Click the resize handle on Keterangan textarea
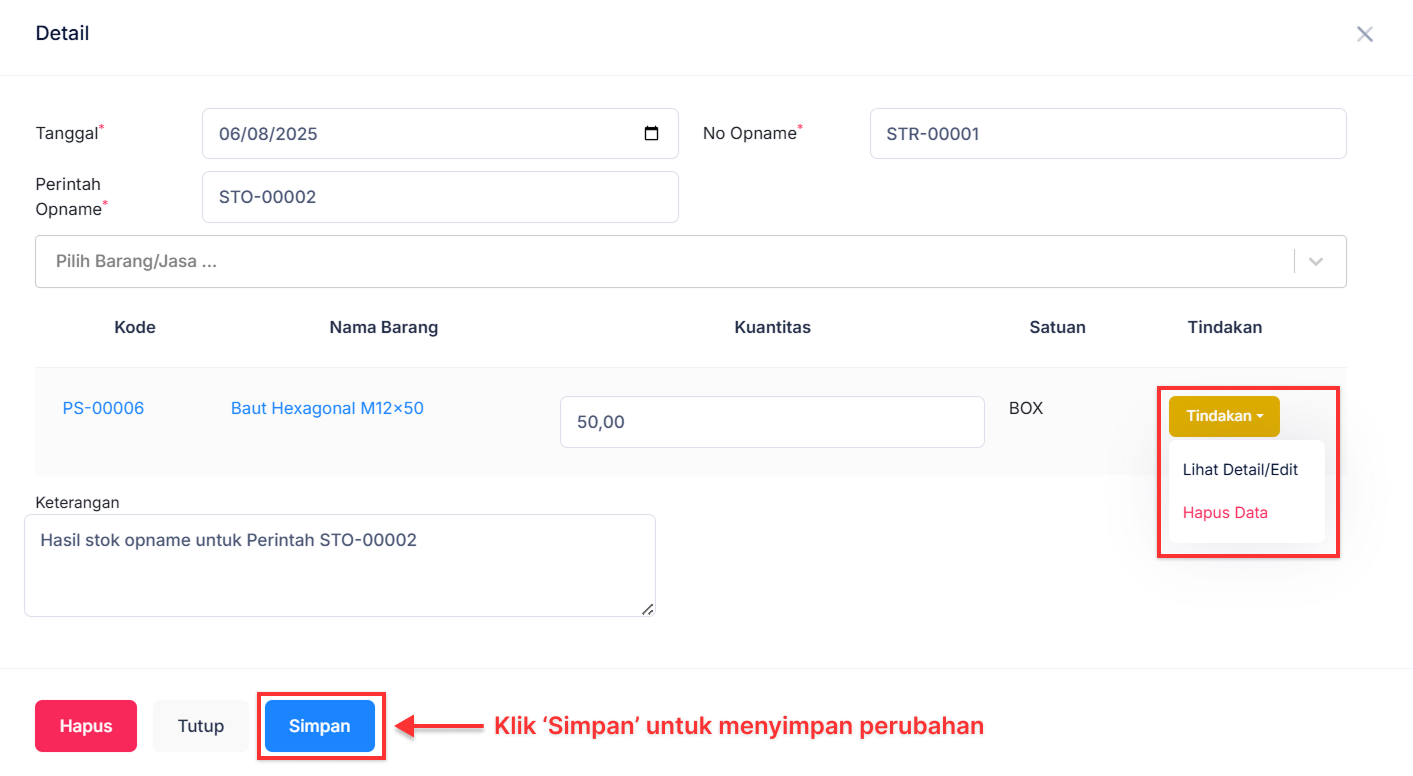1413x776 pixels. coord(649,608)
